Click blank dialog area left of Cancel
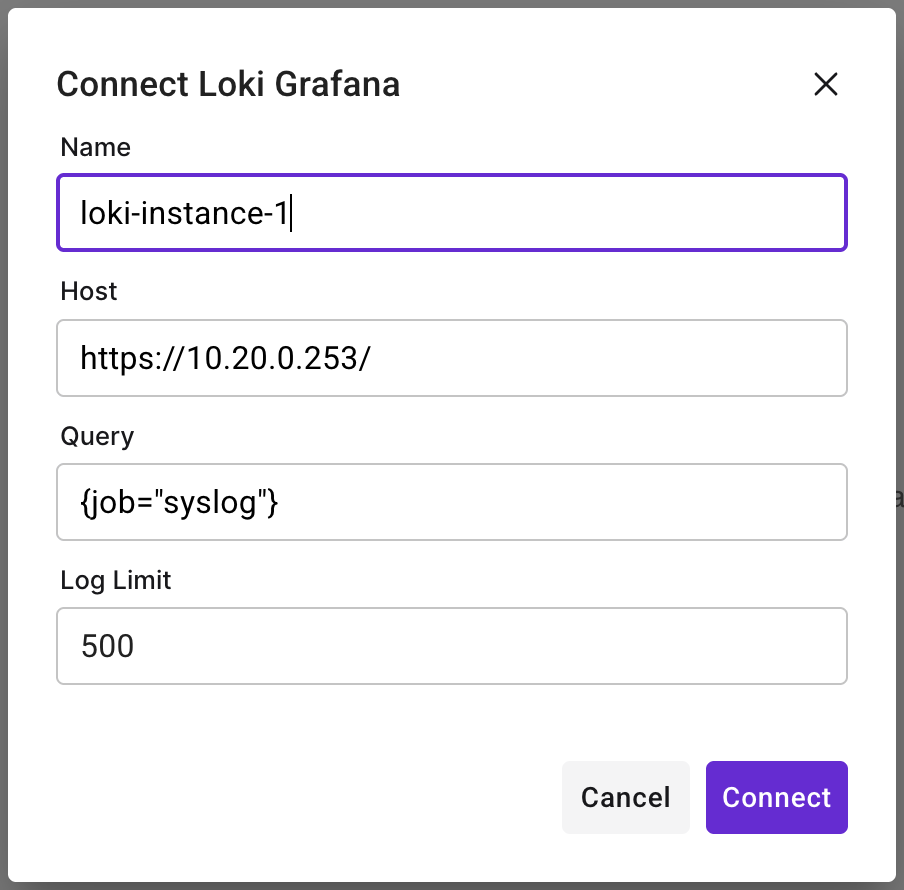Screen dimensions: 904x890 point(300,797)
